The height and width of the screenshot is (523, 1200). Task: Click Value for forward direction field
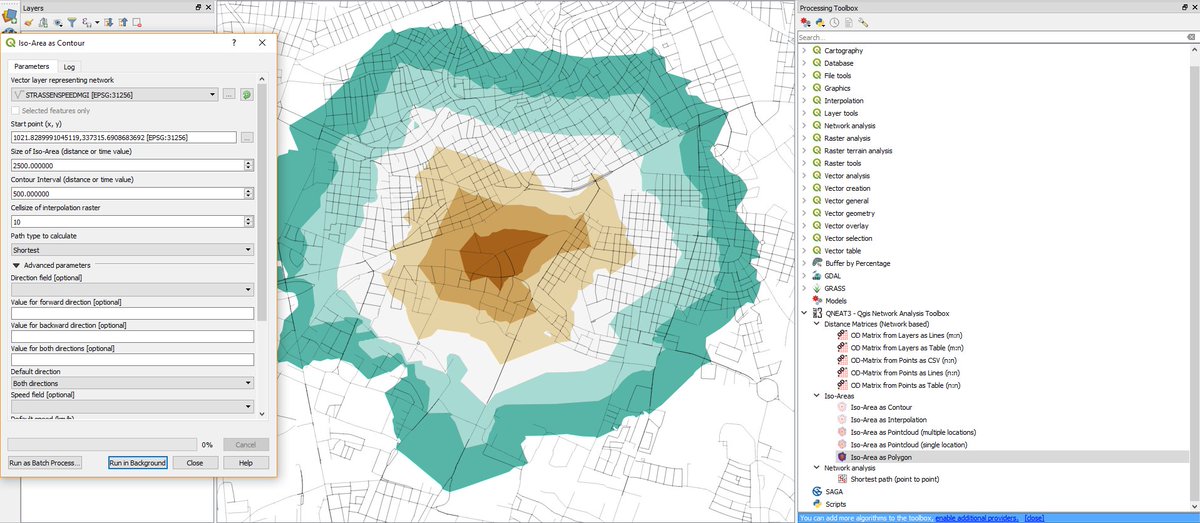[x=130, y=313]
